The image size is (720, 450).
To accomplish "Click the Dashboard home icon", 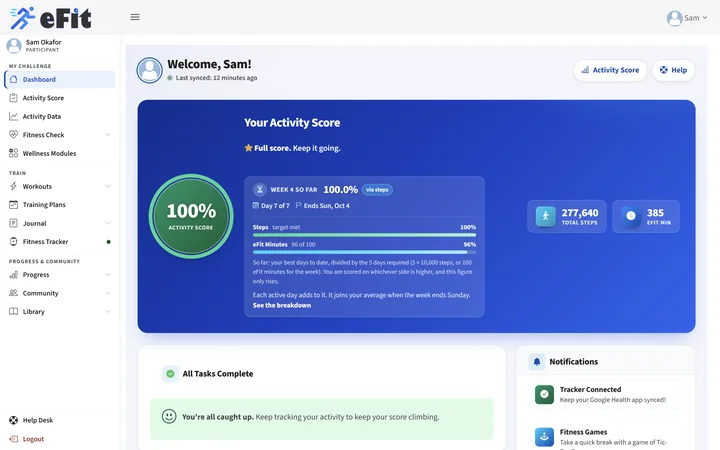I will coord(14,79).
